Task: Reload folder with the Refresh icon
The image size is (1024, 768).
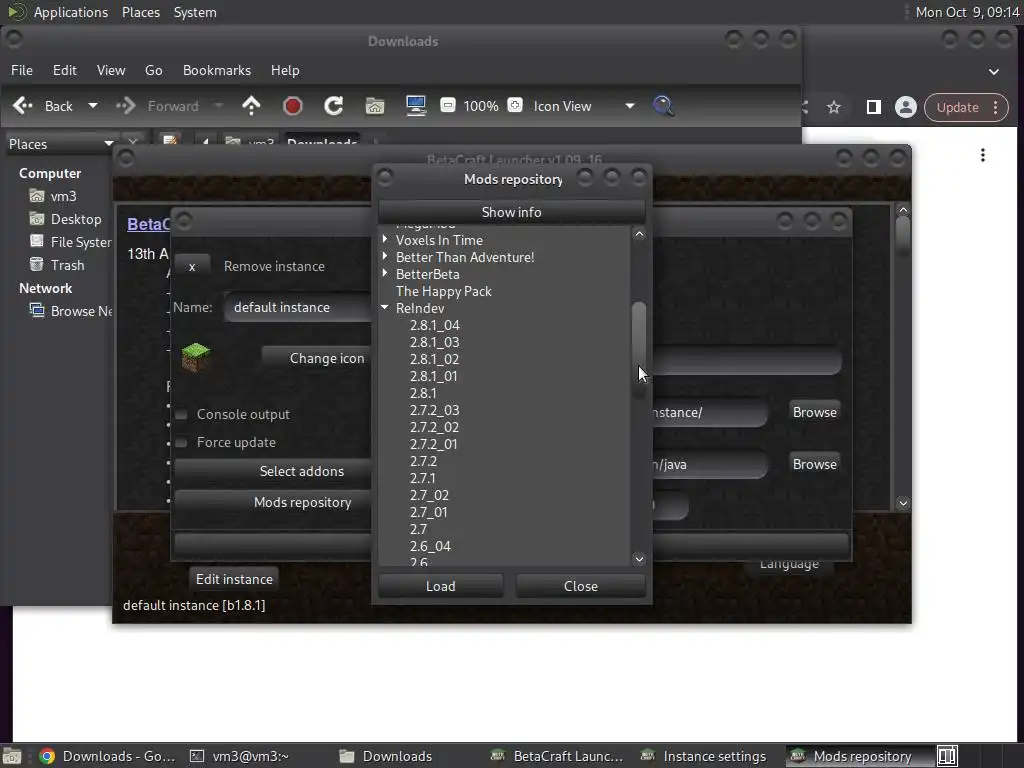Action: [x=334, y=106]
